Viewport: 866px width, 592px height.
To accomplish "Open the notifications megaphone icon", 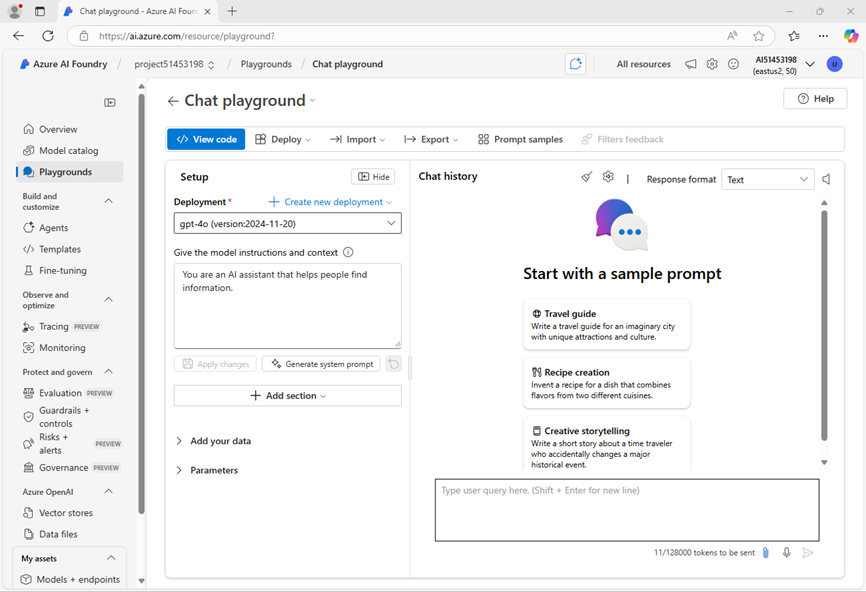I will coord(691,64).
